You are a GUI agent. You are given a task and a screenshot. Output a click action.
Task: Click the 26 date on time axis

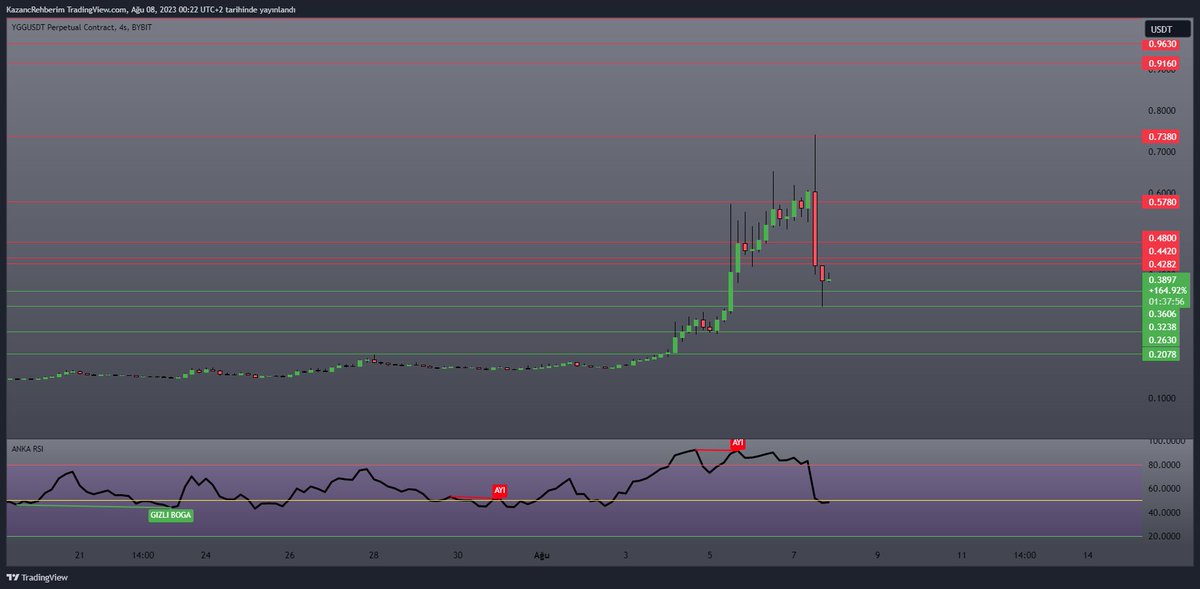(x=289, y=555)
